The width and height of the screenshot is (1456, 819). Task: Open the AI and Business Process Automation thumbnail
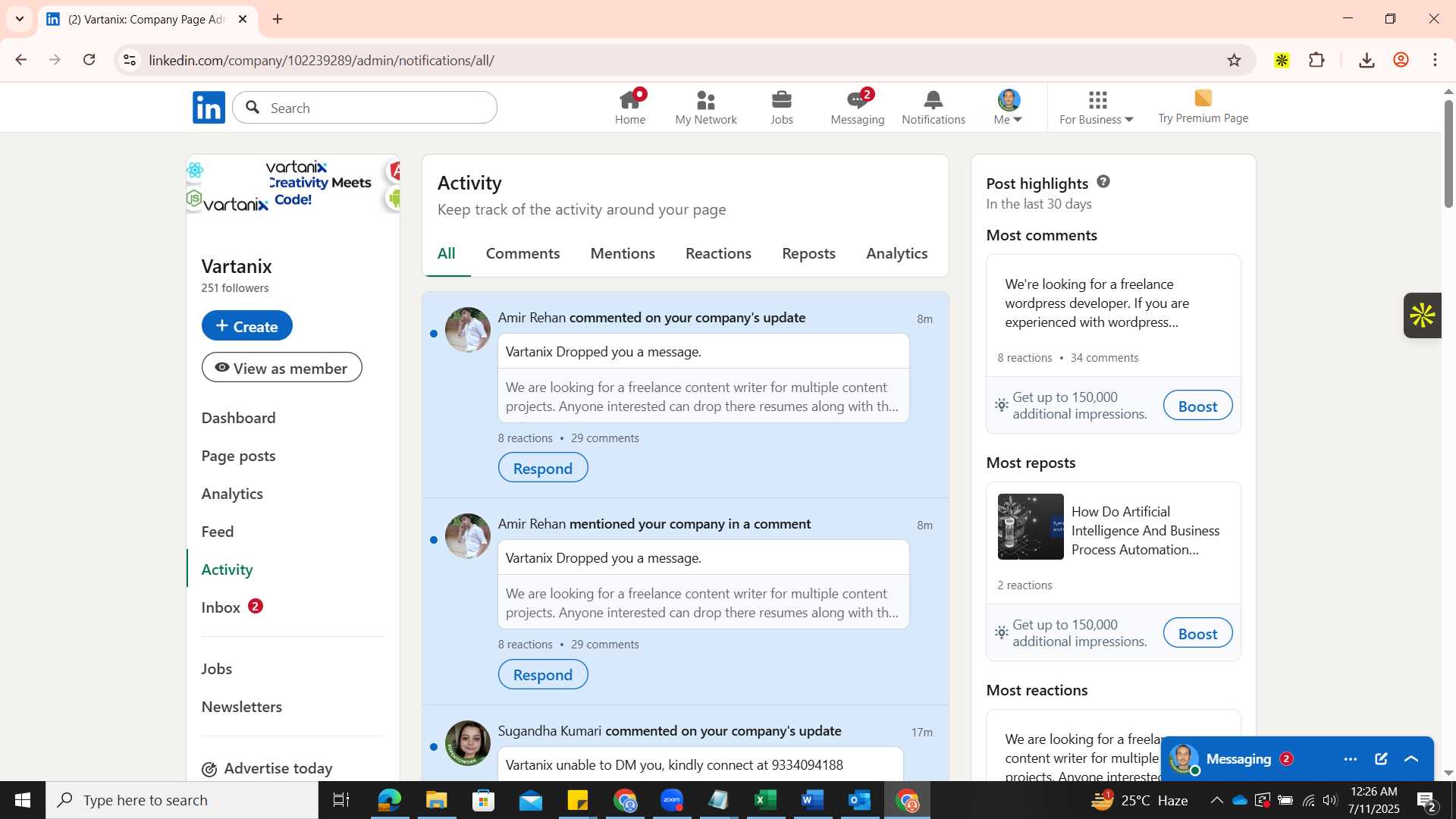pyautogui.click(x=1031, y=527)
